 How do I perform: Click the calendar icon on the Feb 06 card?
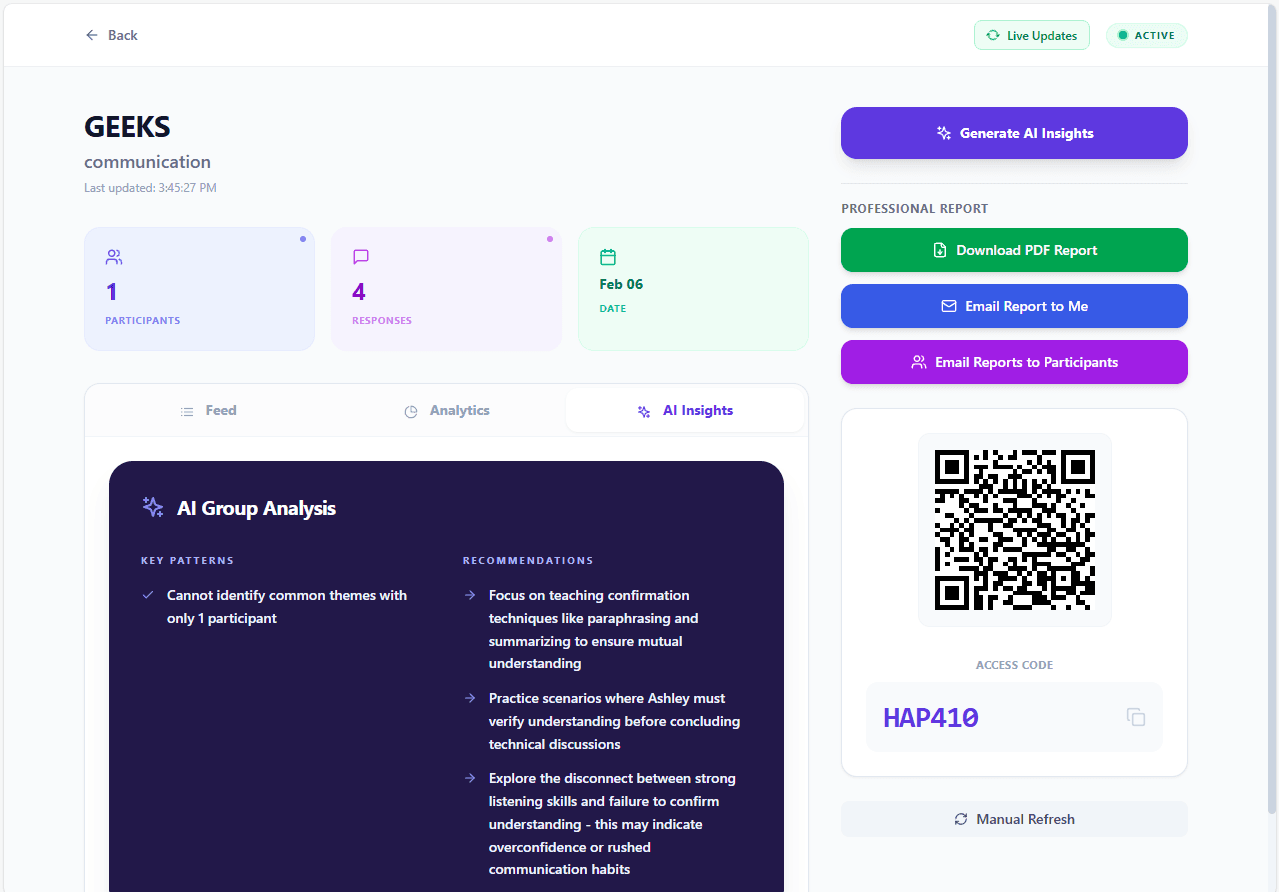click(x=607, y=256)
